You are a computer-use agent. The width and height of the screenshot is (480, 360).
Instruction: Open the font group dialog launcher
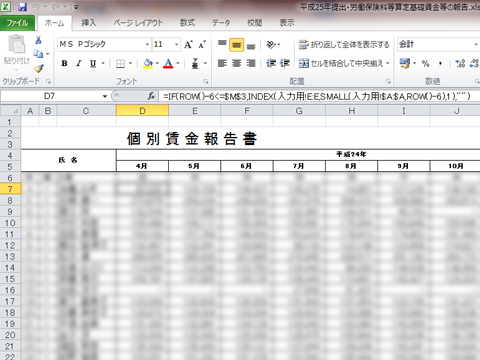tap(206, 81)
